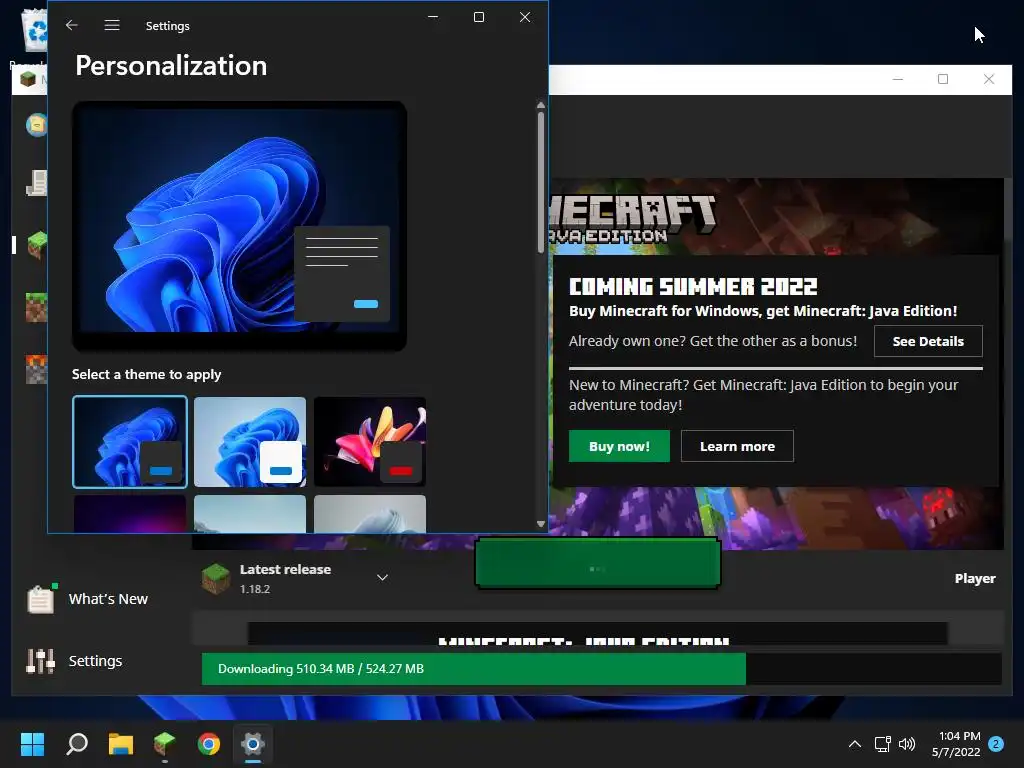Select the light Windows bloom theme
The width and height of the screenshot is (1024, 768).
point(249,441)
